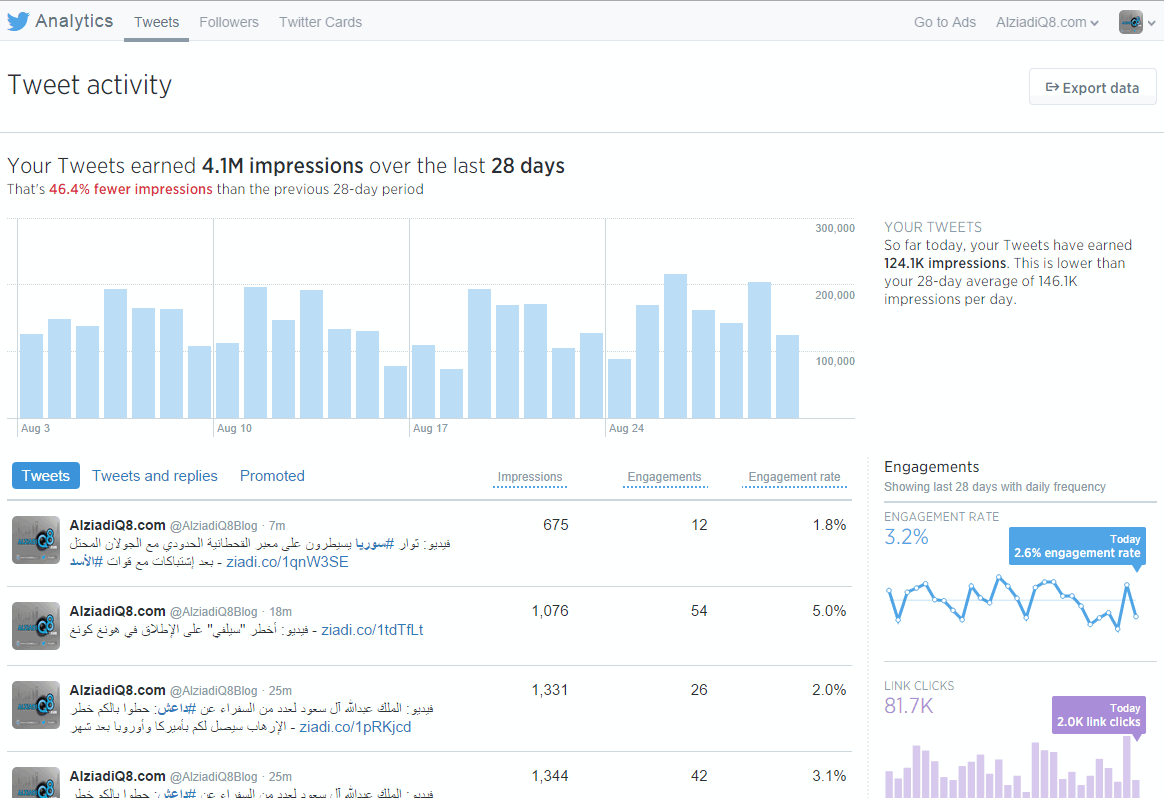The height and width of the screenshot is (798, 1164).
Task: Sort by Engagement rate column header
Action: [794, 477]
